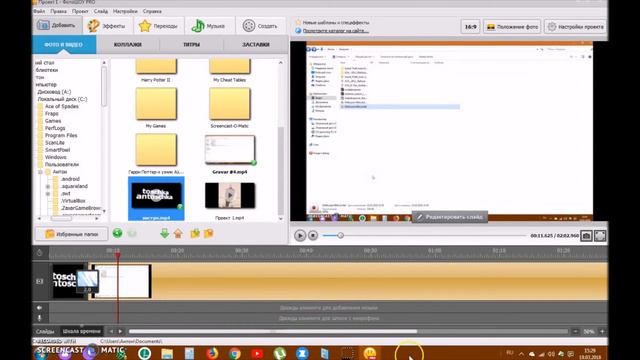Image resolution: width=640 pixels, height=360 pixels.
Task: Open the Слайд menu
Action: [101, 11]
